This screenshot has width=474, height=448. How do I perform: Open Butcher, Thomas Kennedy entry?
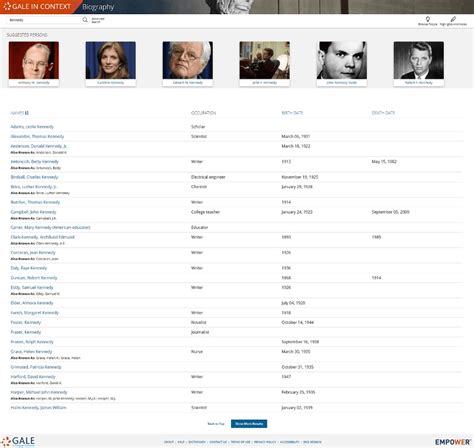click(35, 202)
